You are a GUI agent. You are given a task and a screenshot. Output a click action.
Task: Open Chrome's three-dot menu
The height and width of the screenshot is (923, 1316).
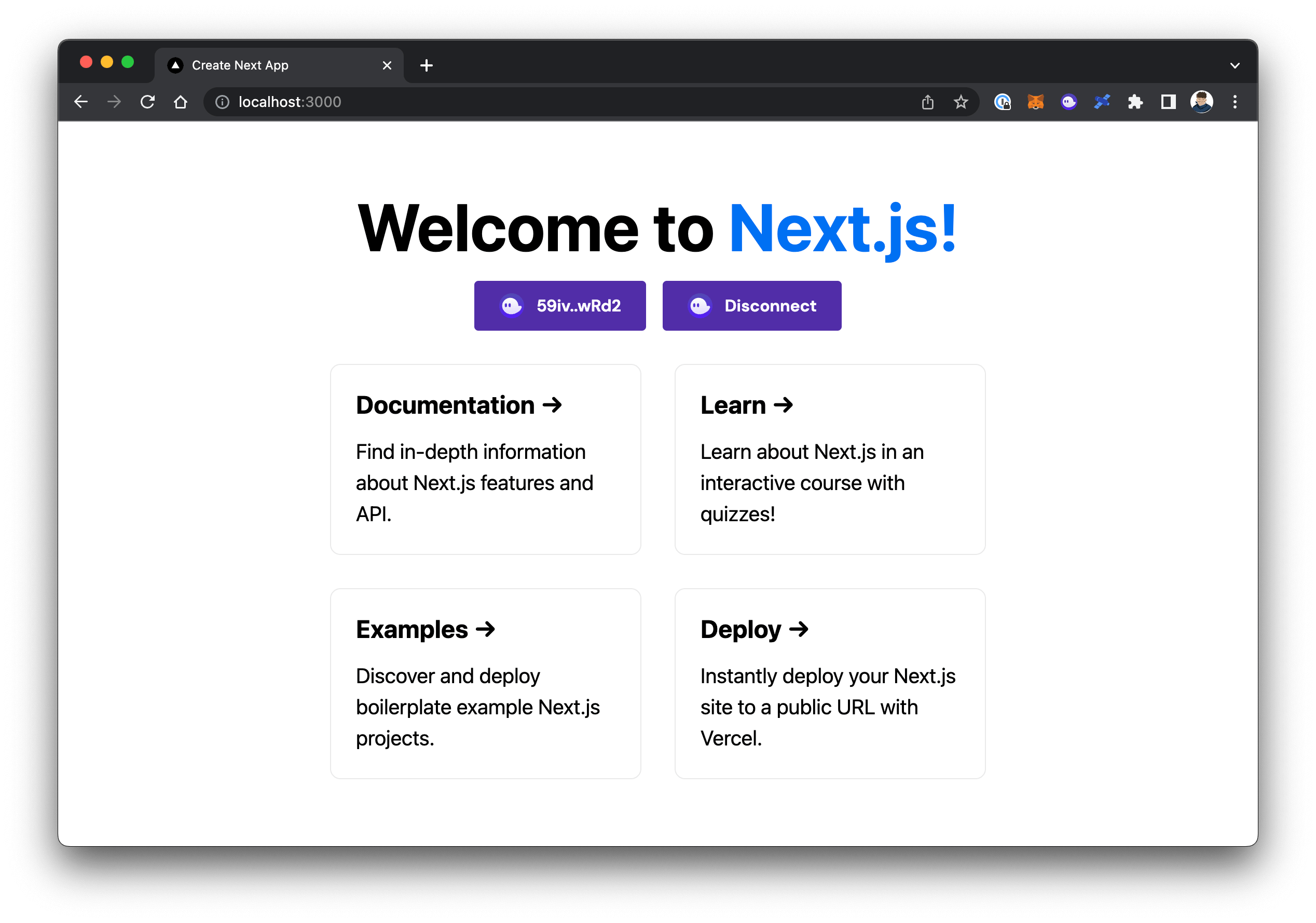1235,102
